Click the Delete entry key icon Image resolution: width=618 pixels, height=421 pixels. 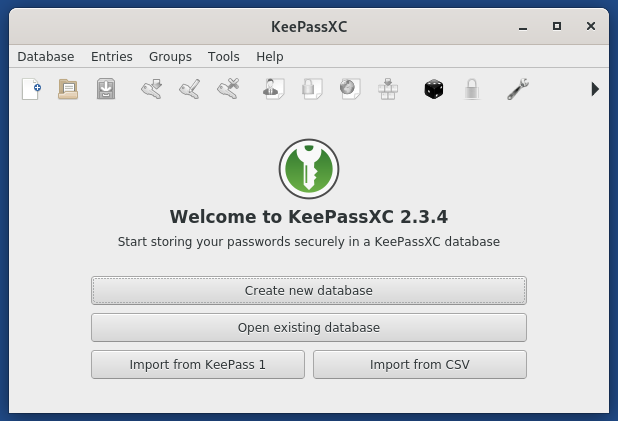coord(228,89)
